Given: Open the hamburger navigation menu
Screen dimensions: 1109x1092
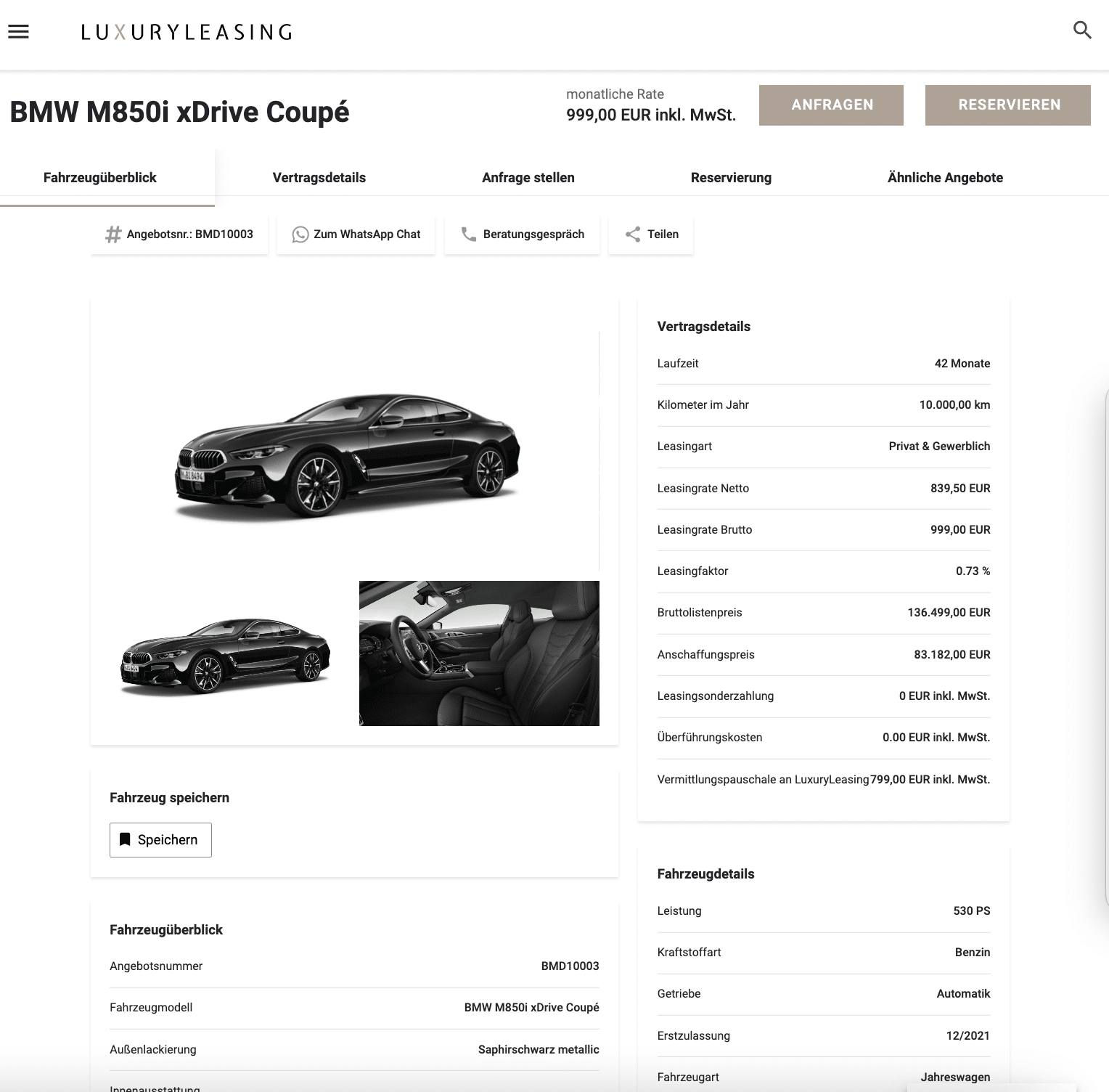Looking at the screenshot, I should point(18,32).
